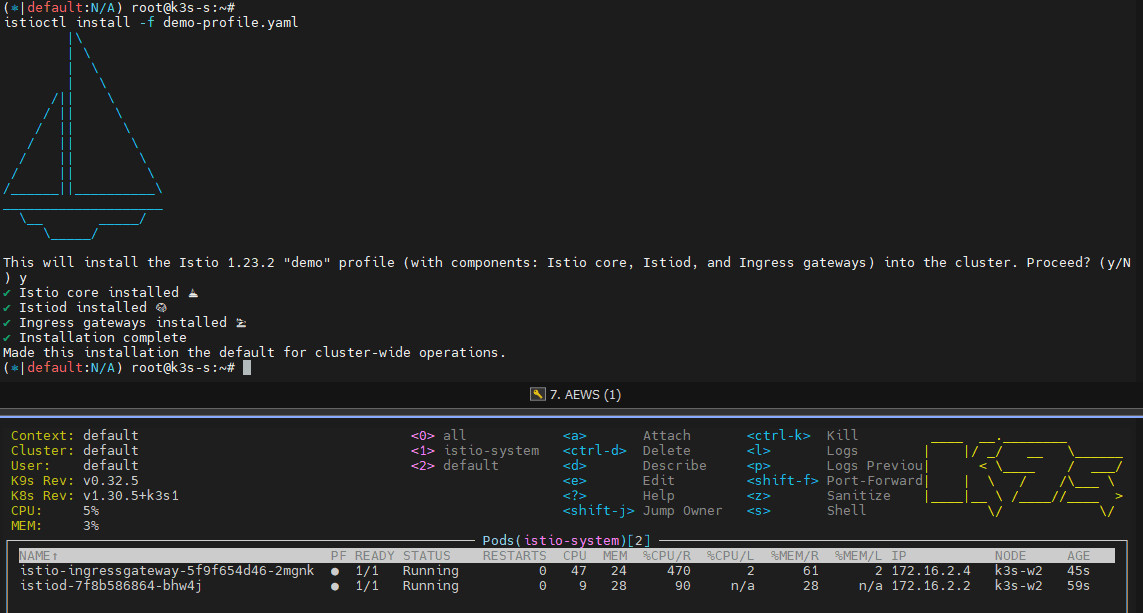Click the Port-Forward command hint
This screenshot has height=613, width=1143.
(x=874, y=481)
